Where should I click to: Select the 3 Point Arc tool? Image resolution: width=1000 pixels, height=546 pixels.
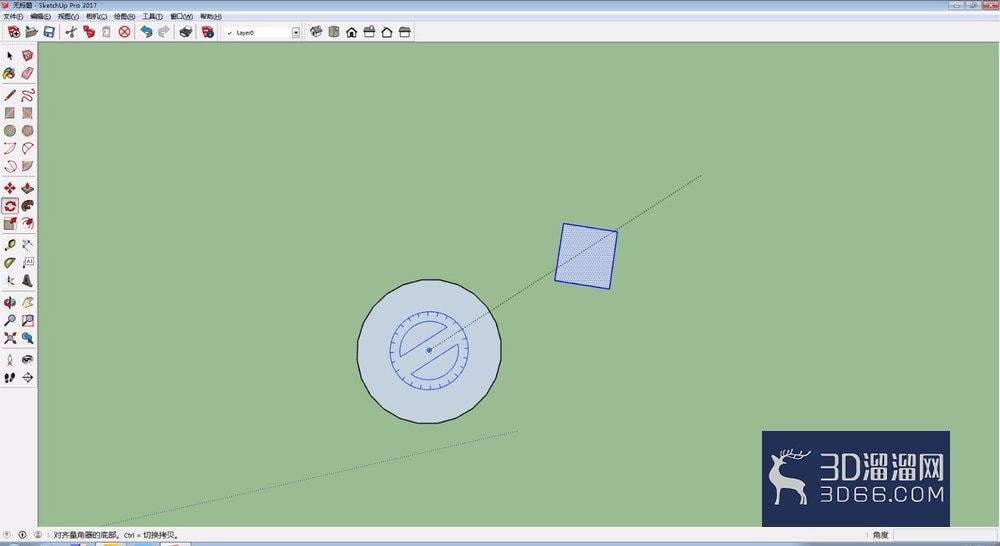click(x=10, y=166)
